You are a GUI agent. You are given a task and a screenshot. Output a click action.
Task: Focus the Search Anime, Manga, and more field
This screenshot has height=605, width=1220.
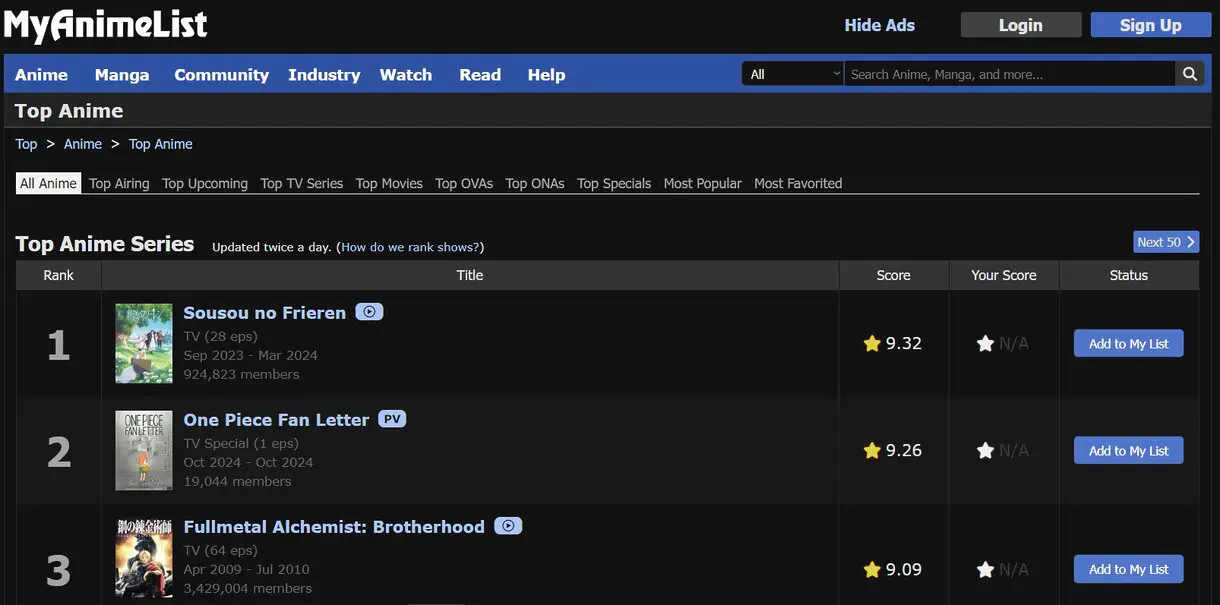1010,74
